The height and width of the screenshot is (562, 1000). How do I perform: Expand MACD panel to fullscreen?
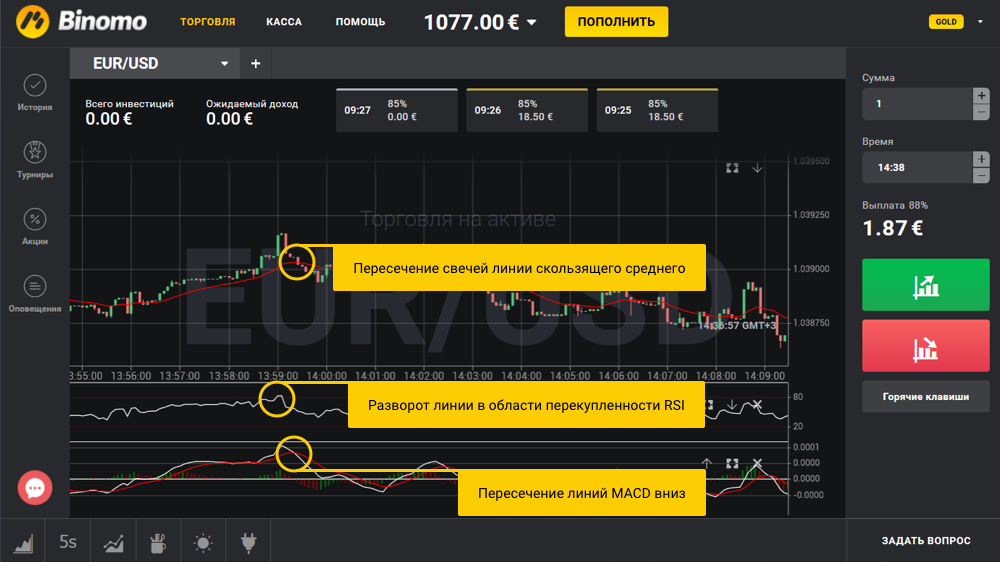pos(732,463)
